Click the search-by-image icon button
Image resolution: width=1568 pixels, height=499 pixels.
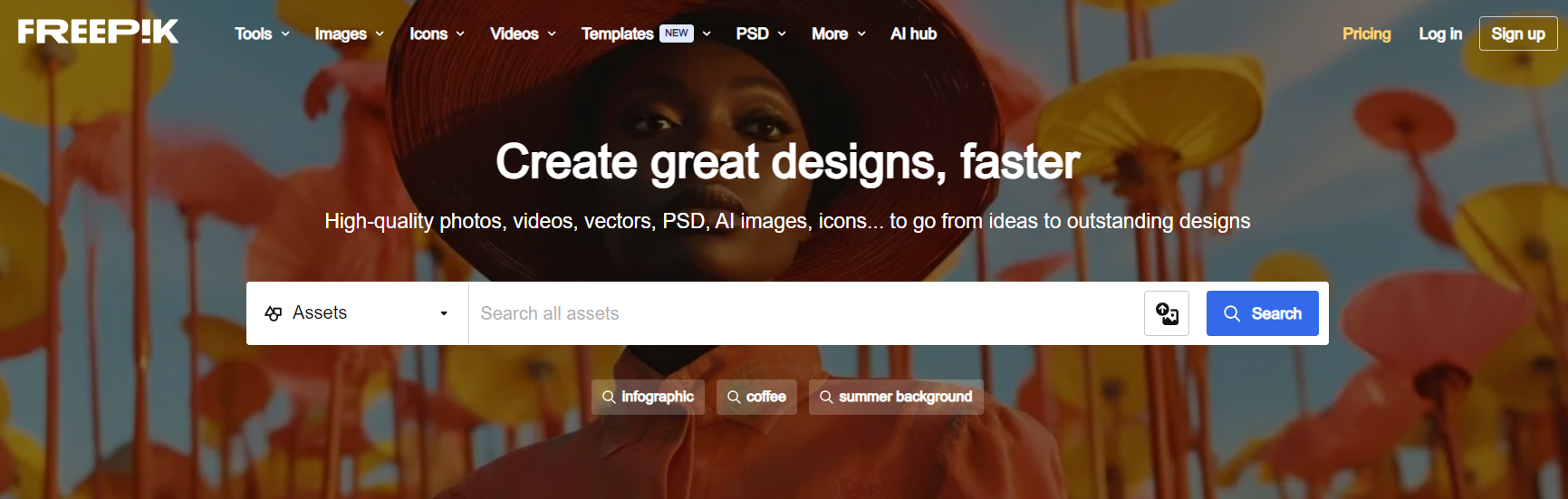point(1166,313)
